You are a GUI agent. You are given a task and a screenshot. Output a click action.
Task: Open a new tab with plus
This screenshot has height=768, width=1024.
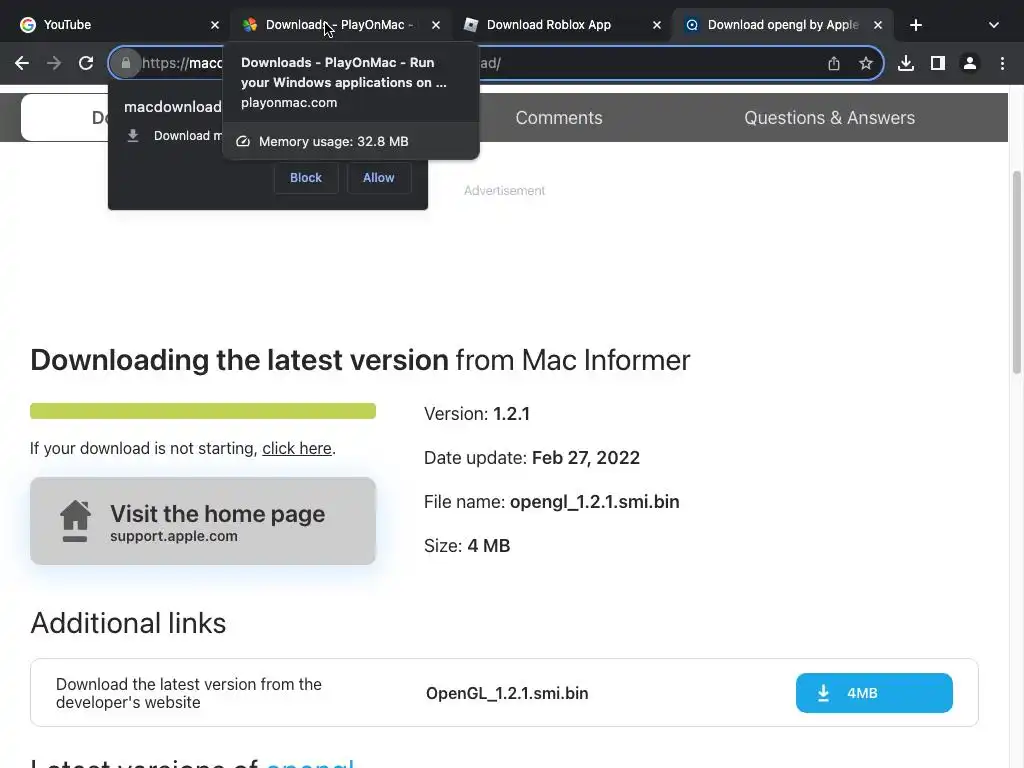916,25
